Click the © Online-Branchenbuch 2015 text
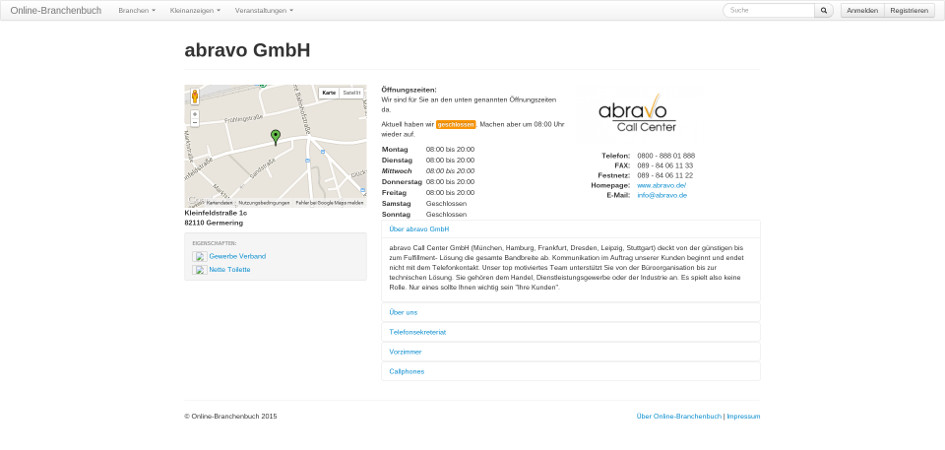The height and width of the screenshot is (450, 945). point(231,416)
